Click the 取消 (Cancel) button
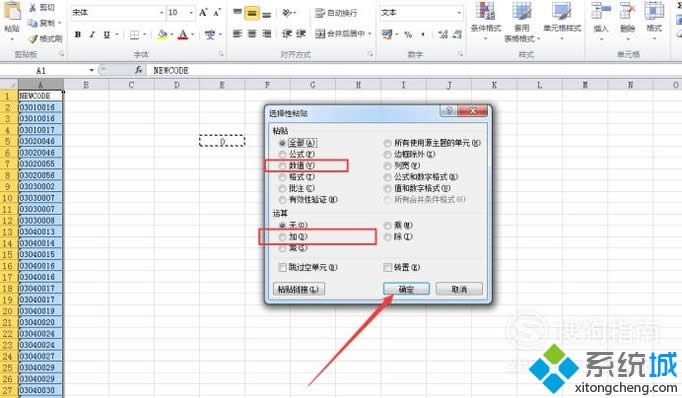The width and height of the screenshot is (682, 398). (x=459, y=289)
